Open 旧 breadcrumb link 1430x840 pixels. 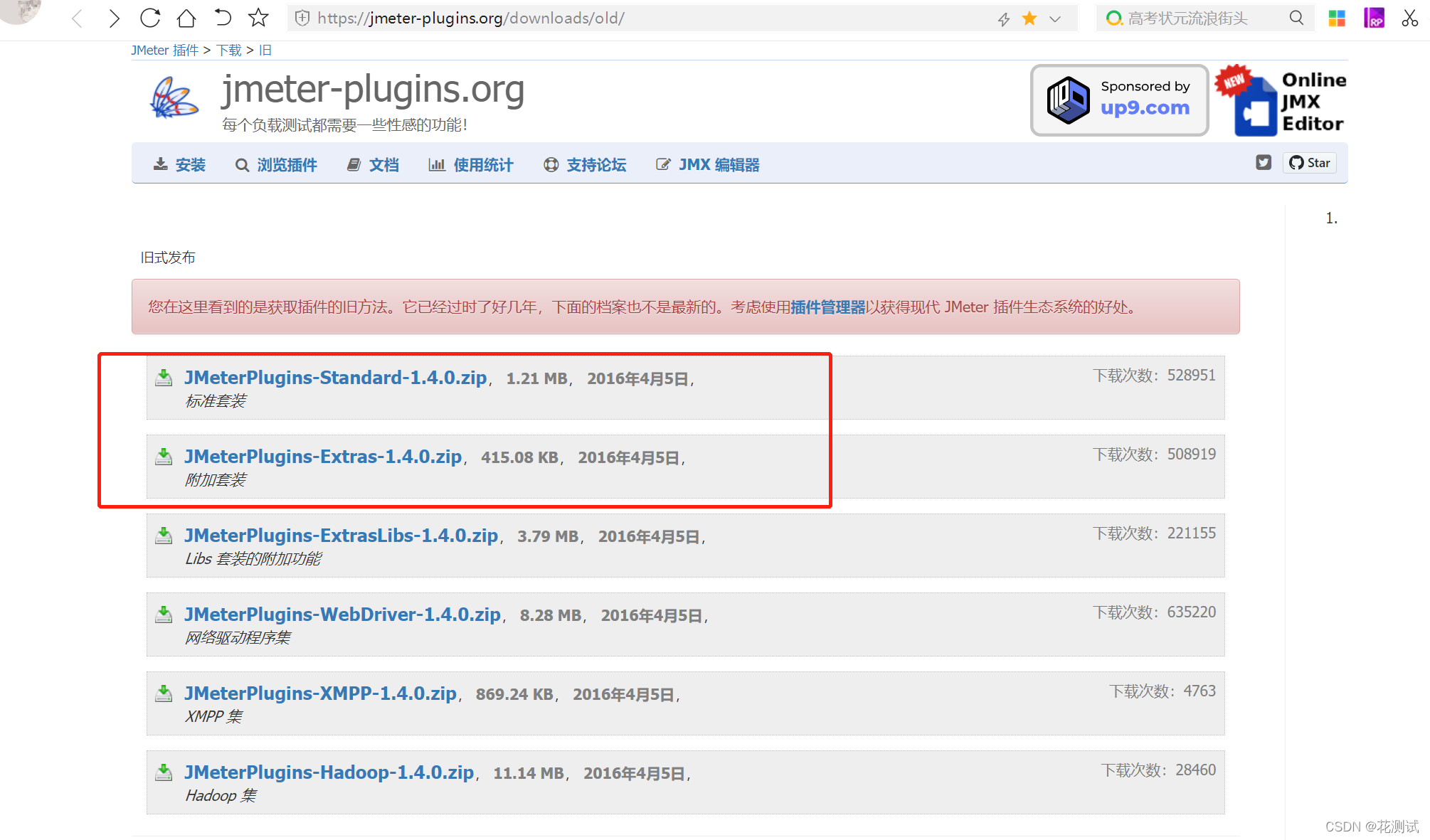pos(265,50)
